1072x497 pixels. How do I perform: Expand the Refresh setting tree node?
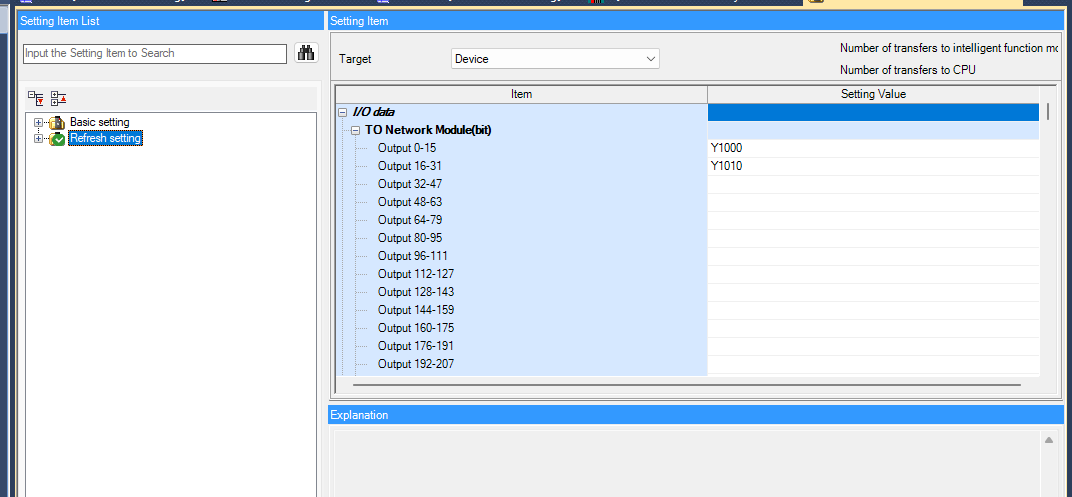click(x=39, y=139)
